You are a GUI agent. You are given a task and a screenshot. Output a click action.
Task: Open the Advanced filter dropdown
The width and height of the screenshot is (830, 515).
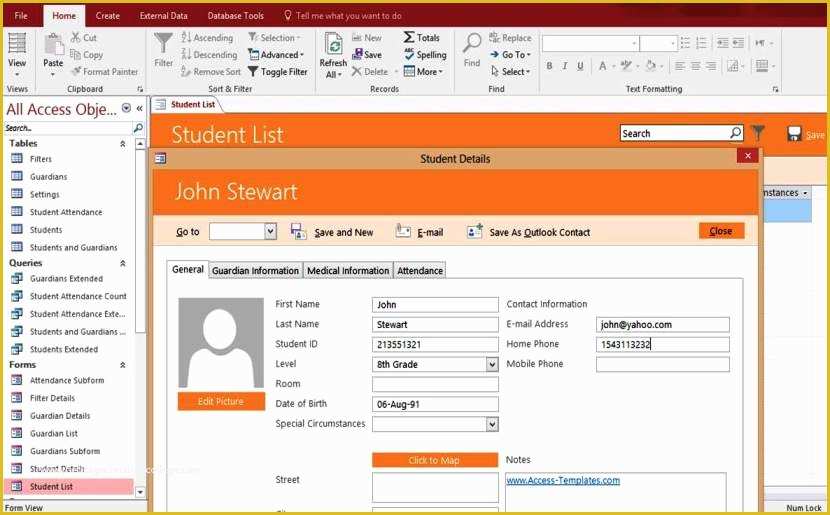pyautogui.click(x=276, y=55)
